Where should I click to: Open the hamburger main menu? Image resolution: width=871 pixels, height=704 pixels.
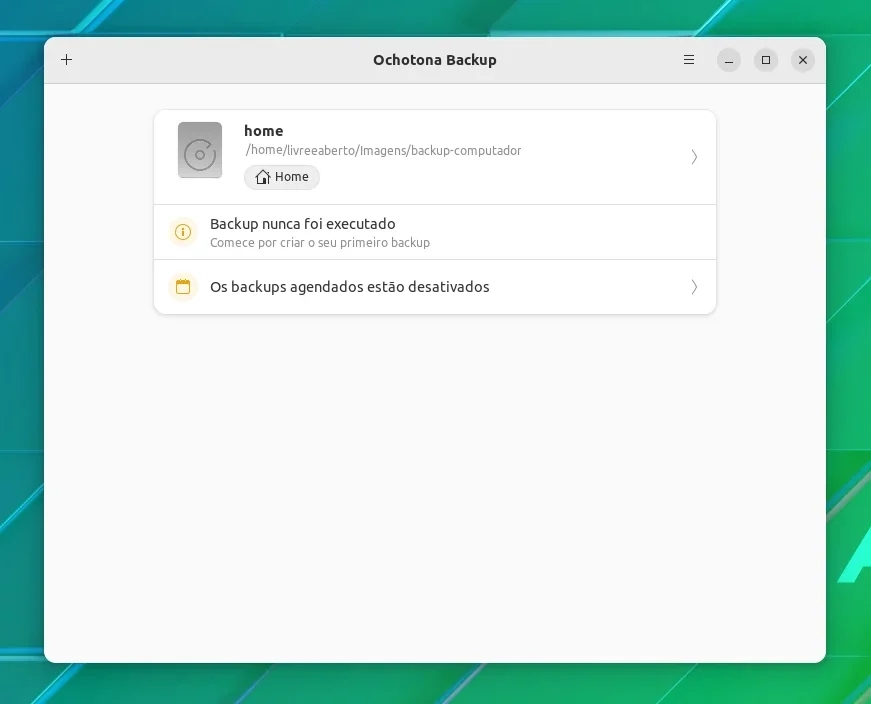pos(689,59)
